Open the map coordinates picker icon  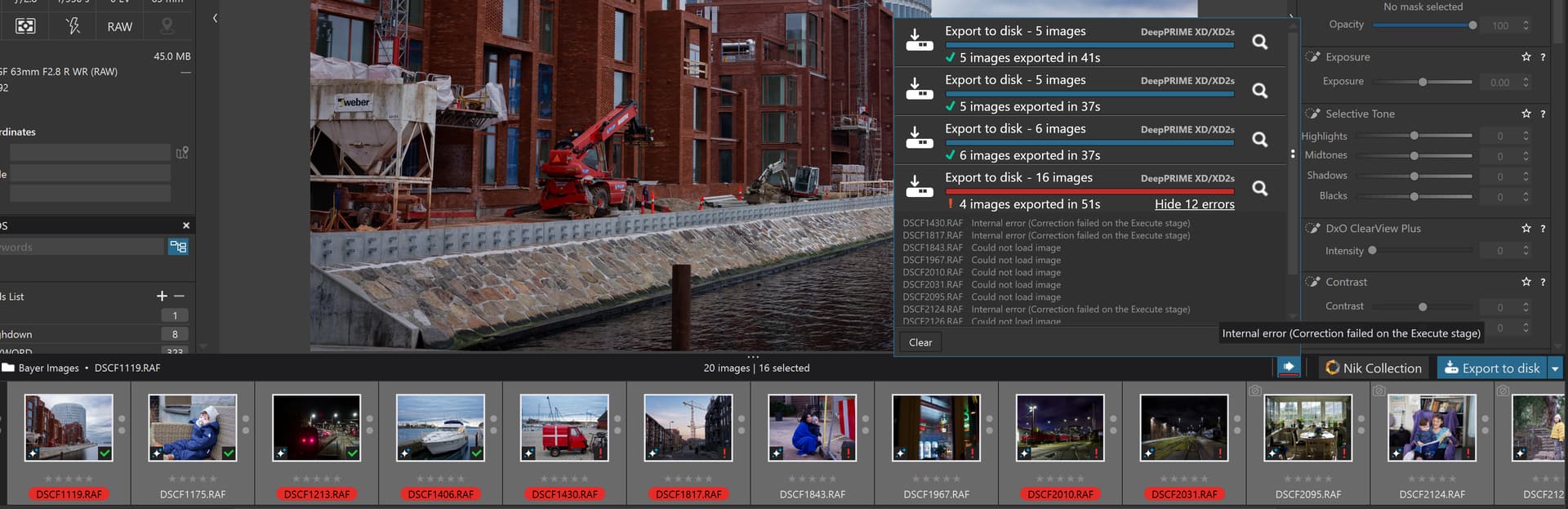(x=182, y=153)
